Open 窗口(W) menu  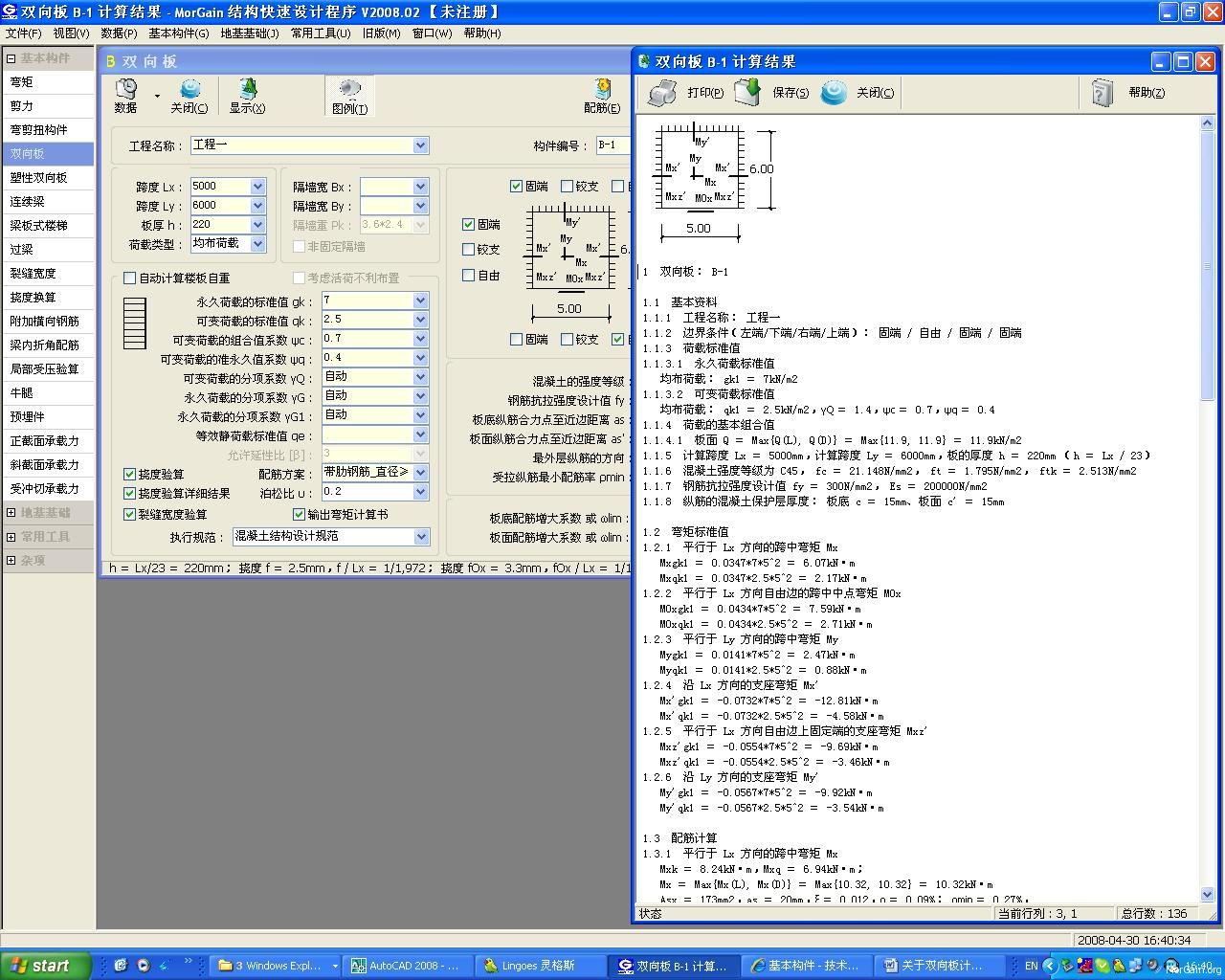[x=432, y=33]
